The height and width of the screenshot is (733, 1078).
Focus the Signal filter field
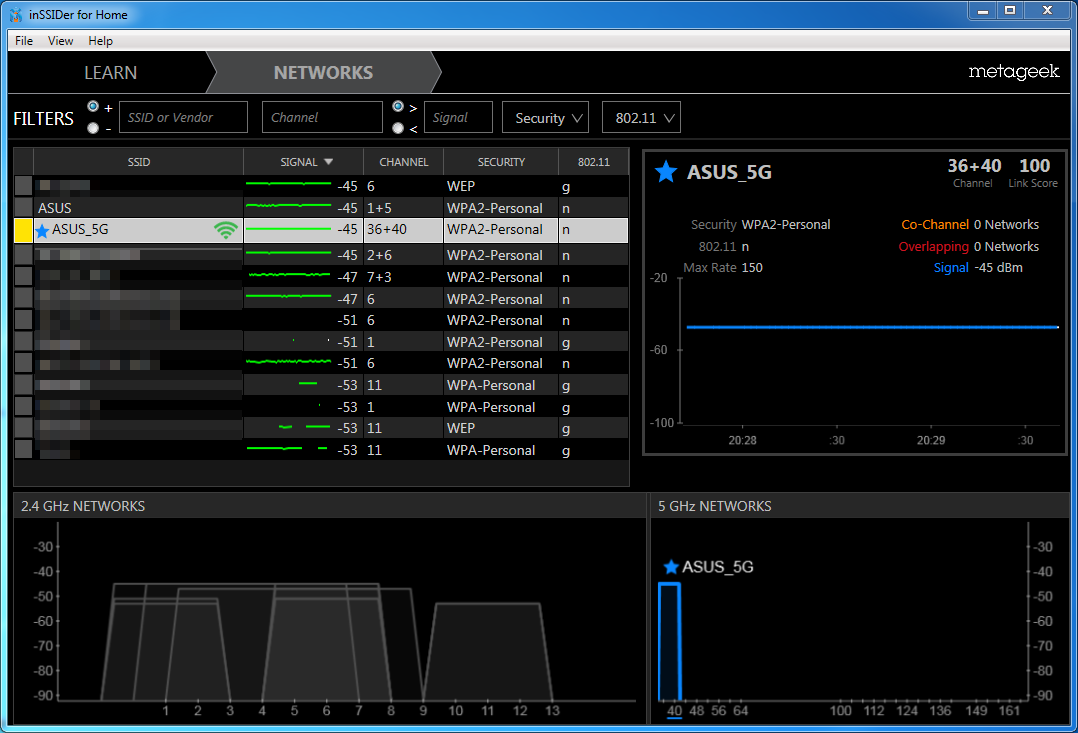459,118
